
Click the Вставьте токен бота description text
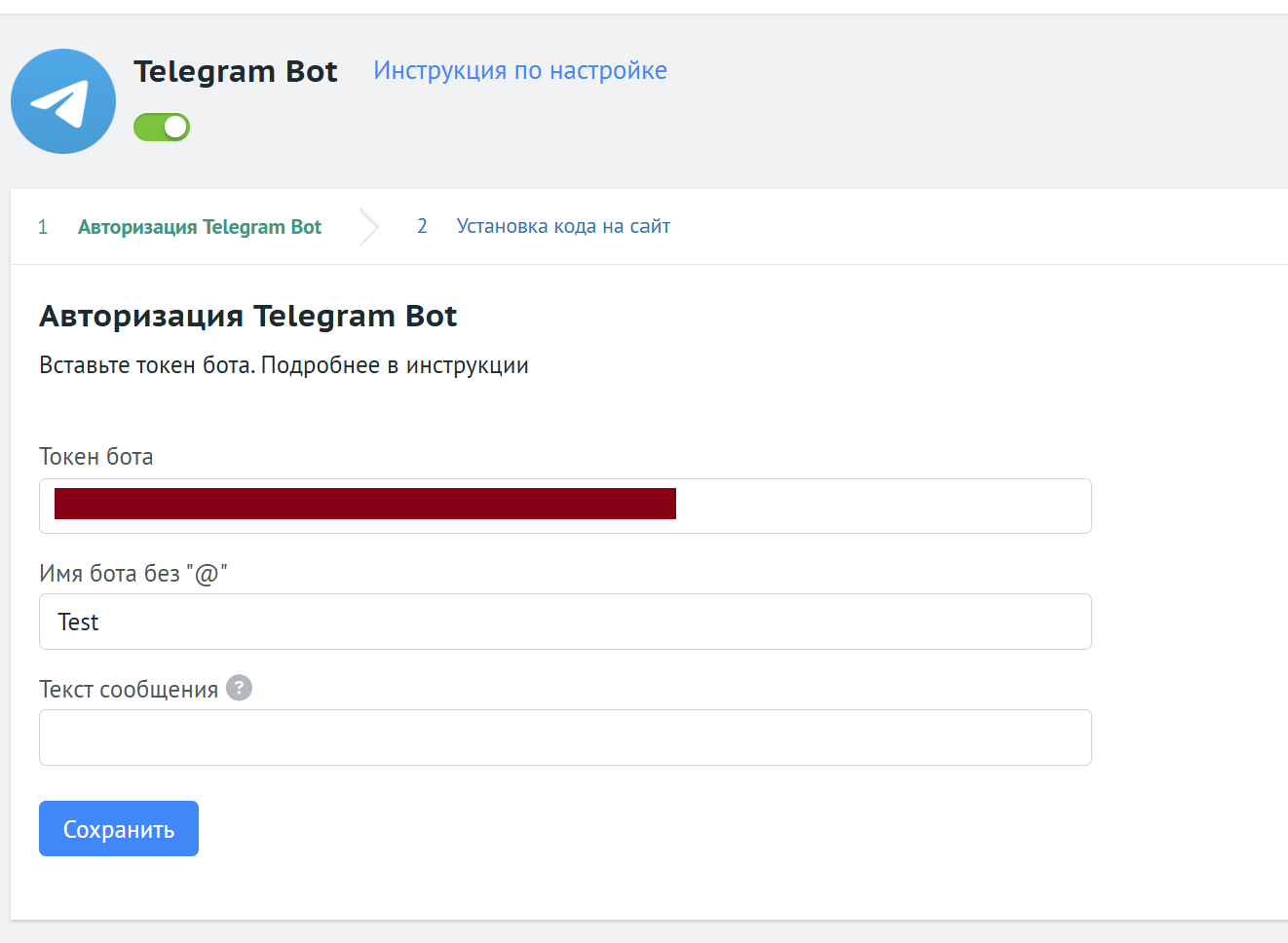[284, 365]
